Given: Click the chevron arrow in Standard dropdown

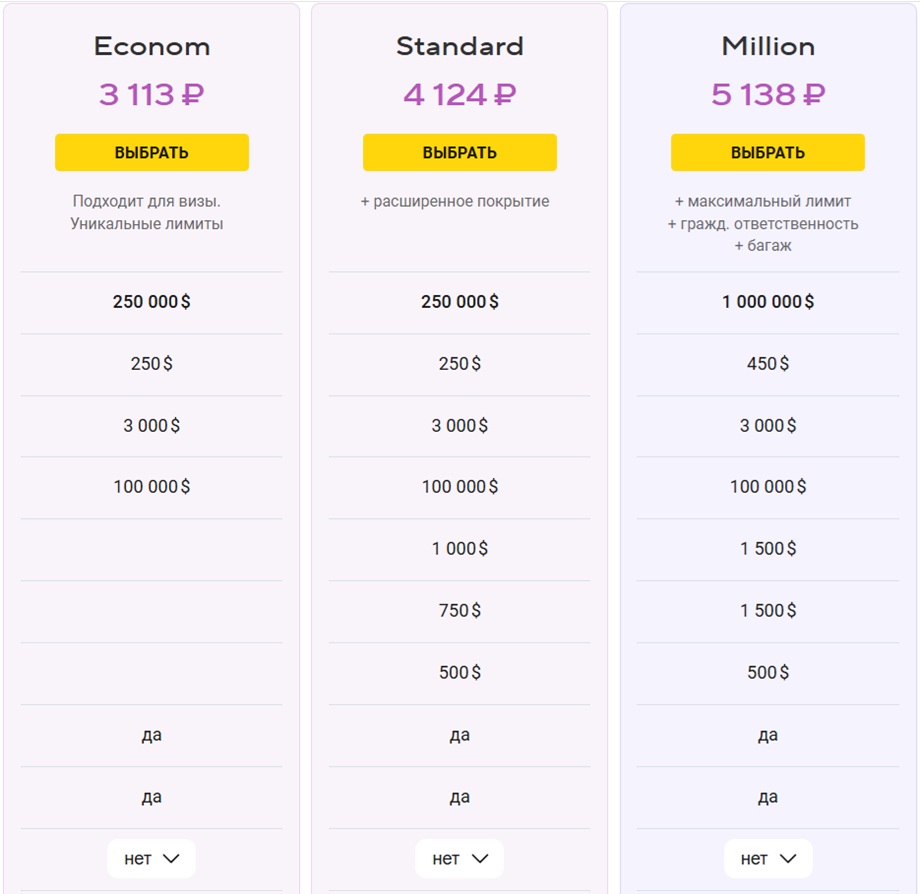Looking at the screenshot, I should tap(480, 859).
